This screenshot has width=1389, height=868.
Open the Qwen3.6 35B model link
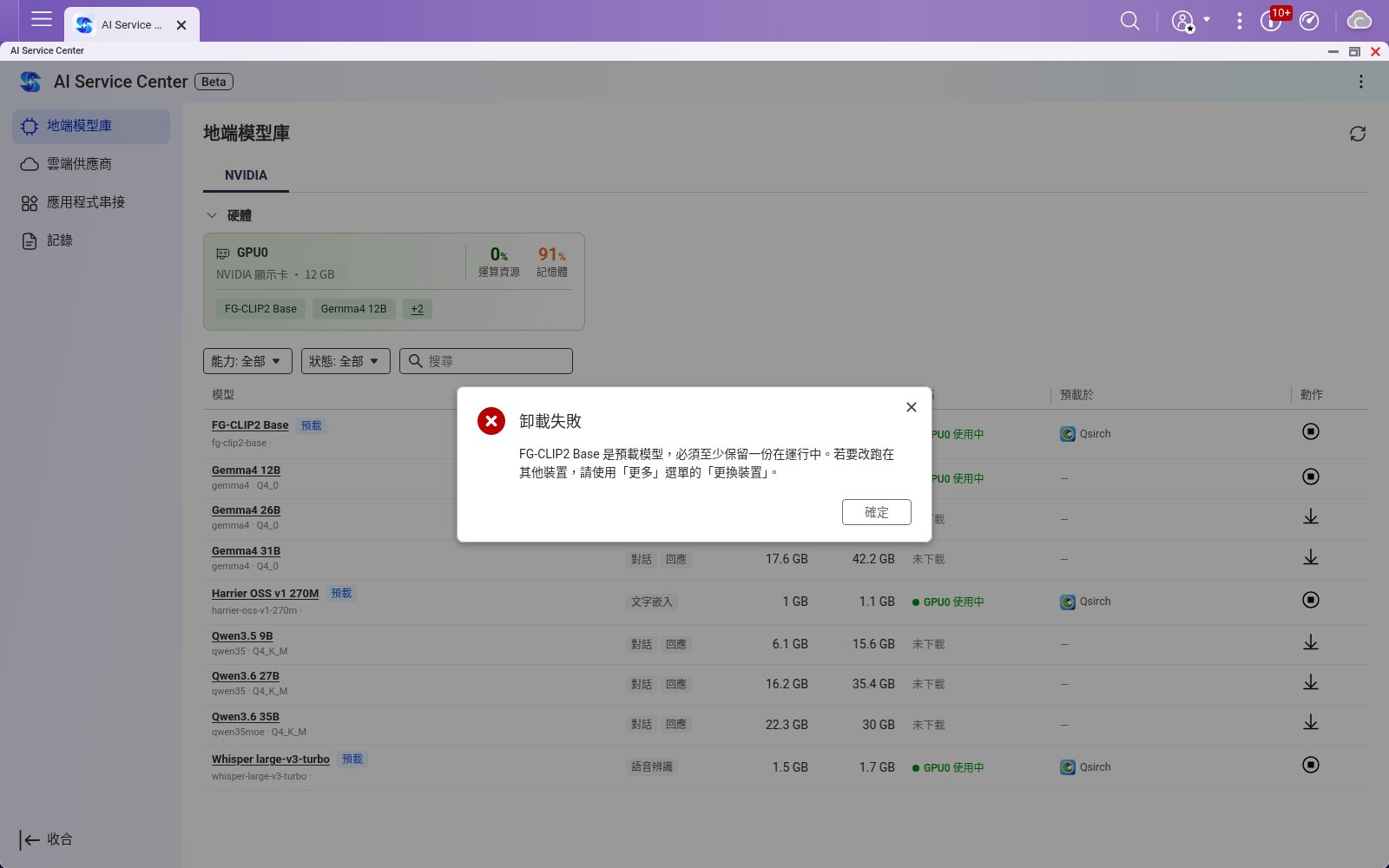tap(246, 717)
